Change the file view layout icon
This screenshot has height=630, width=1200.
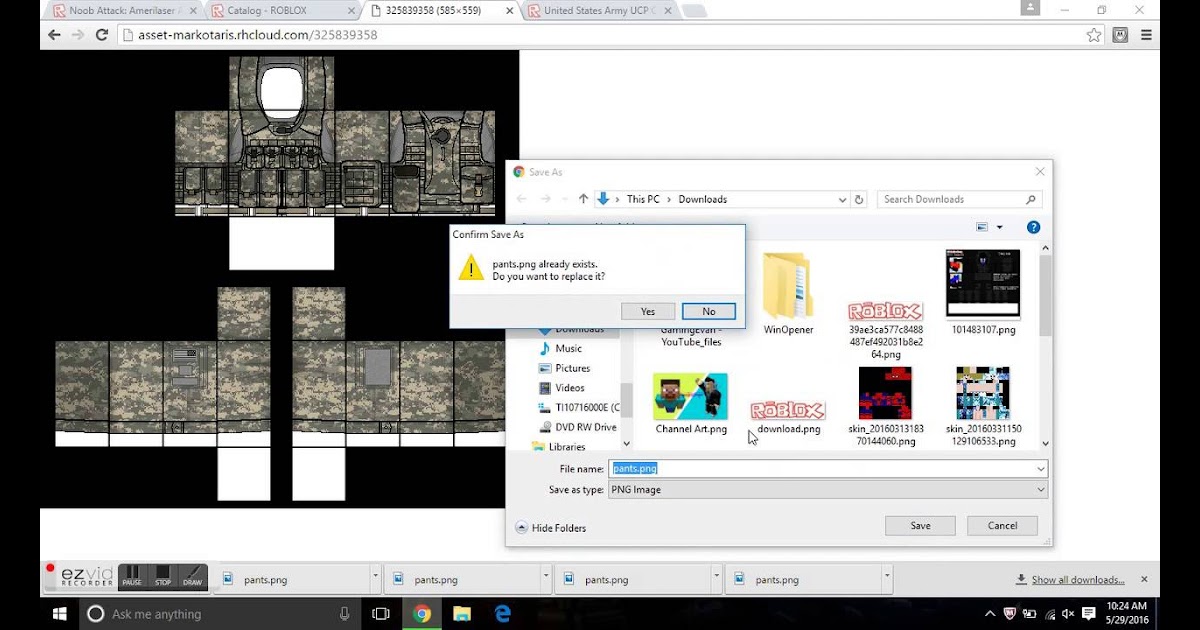[982, 228]
